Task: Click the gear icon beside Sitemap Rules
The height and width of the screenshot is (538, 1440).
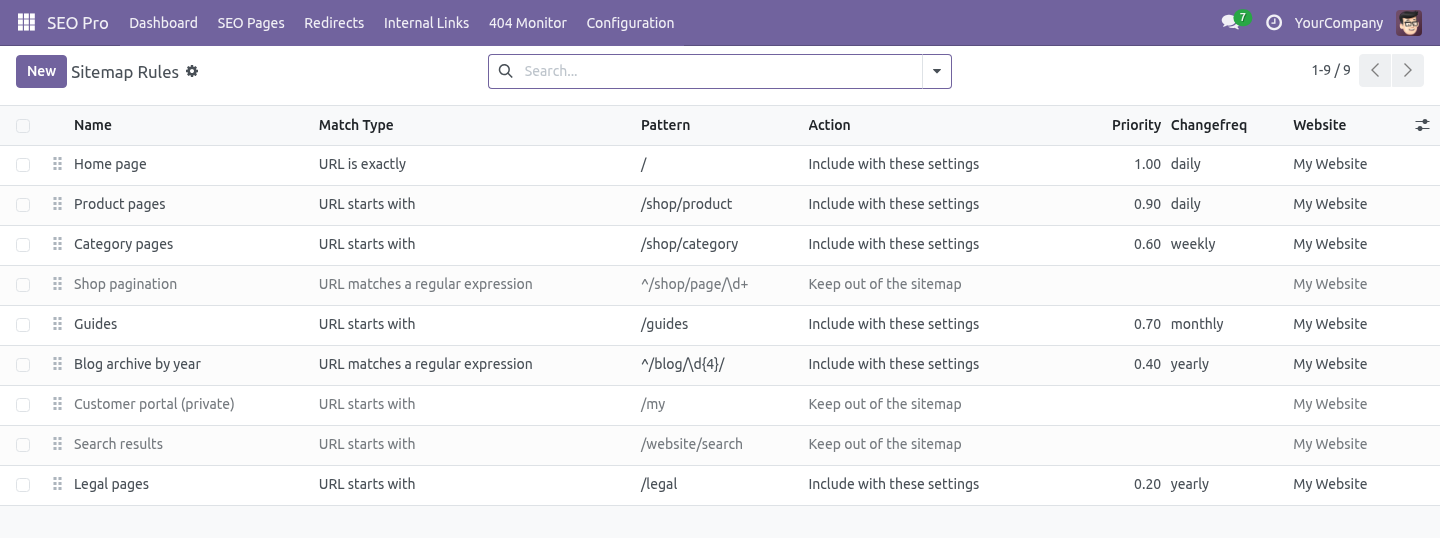Action: point(192,71)
